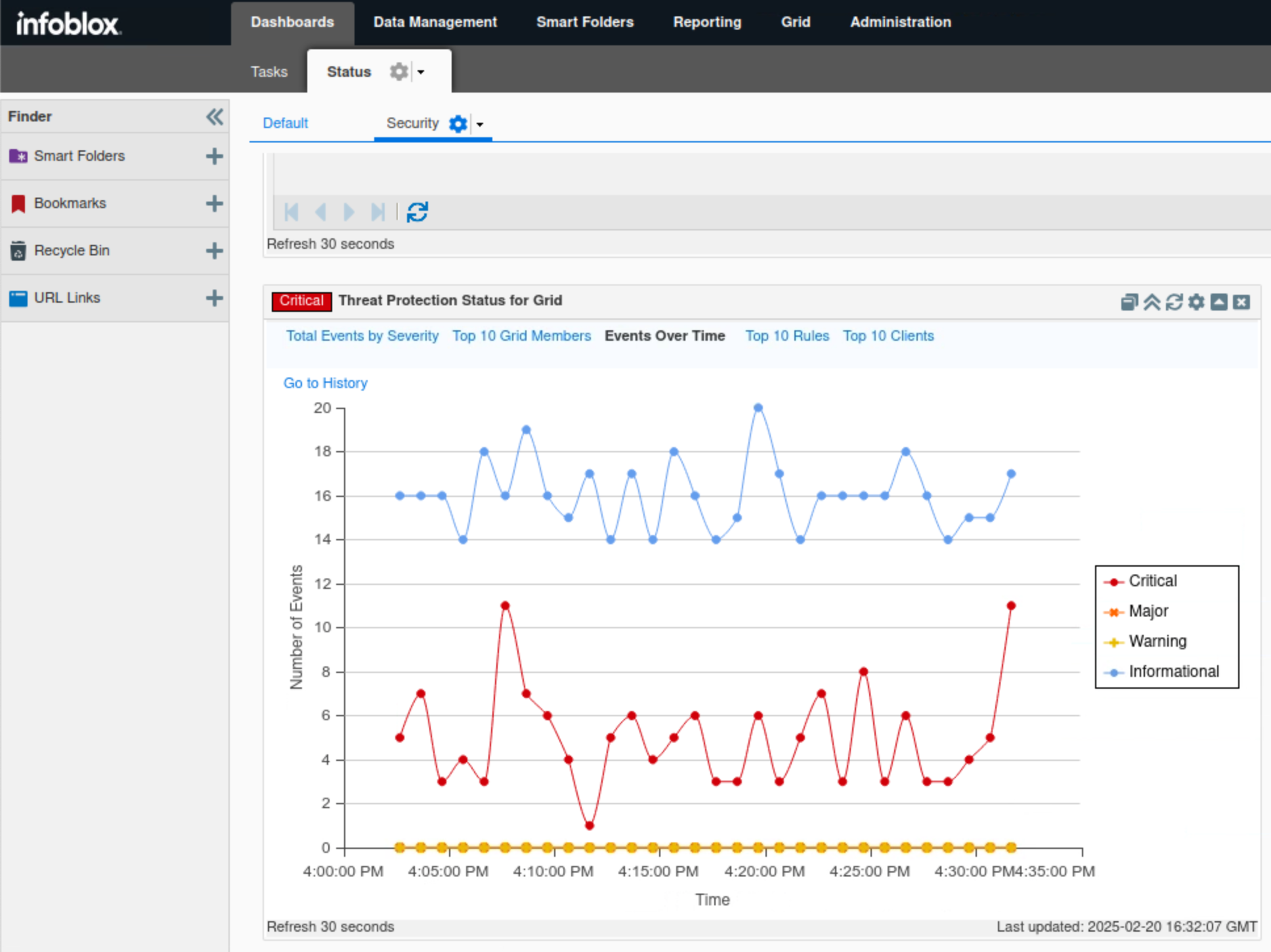Click the double-chevron up icon in widget header
The image size is (1271, 952).
(1152, 302)
